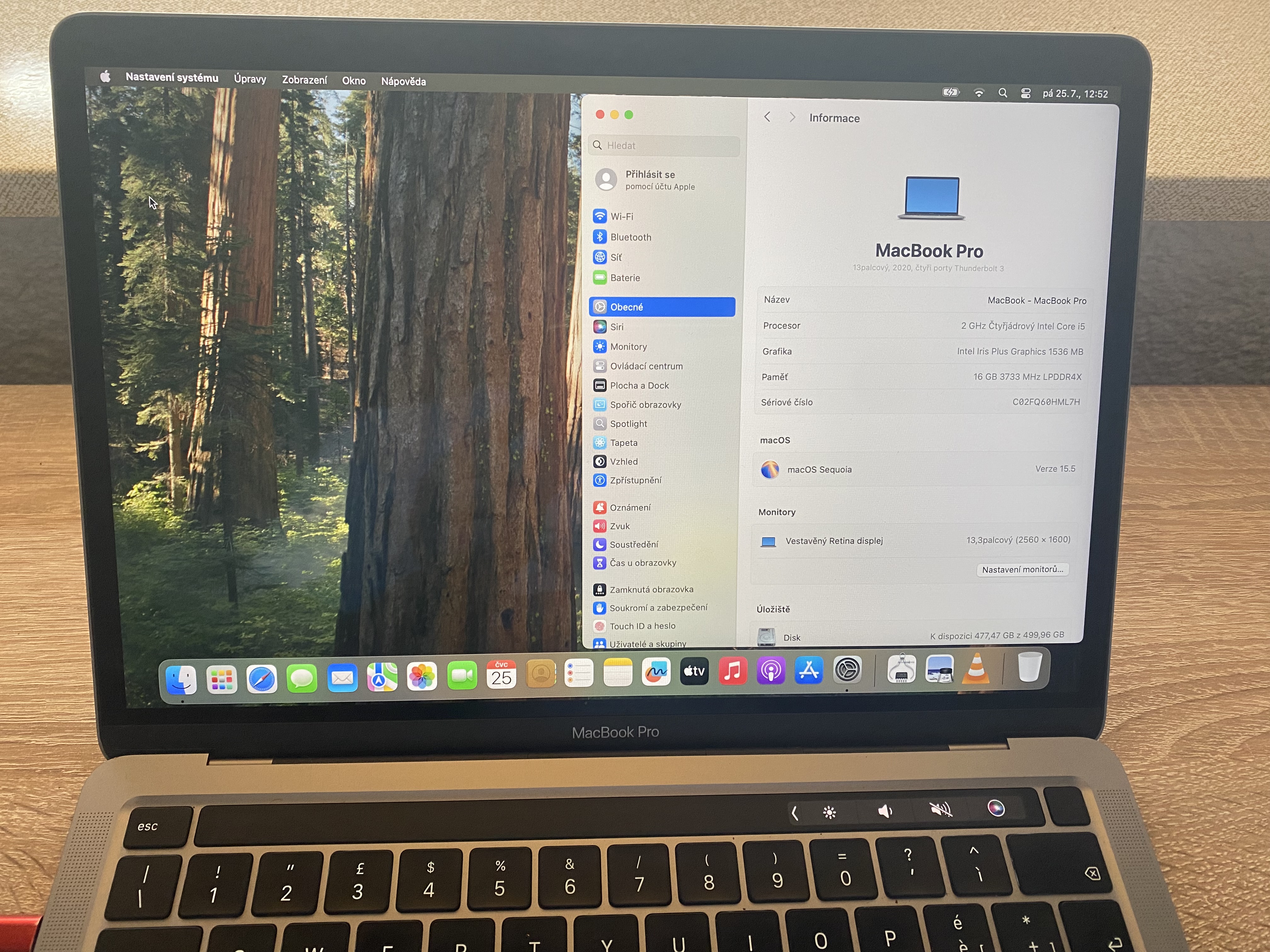Image resolution: width=1270 pixels, height=952 pixels.
Task: Open Touch ID a heslo settings
Action: (x=641, y=626)
